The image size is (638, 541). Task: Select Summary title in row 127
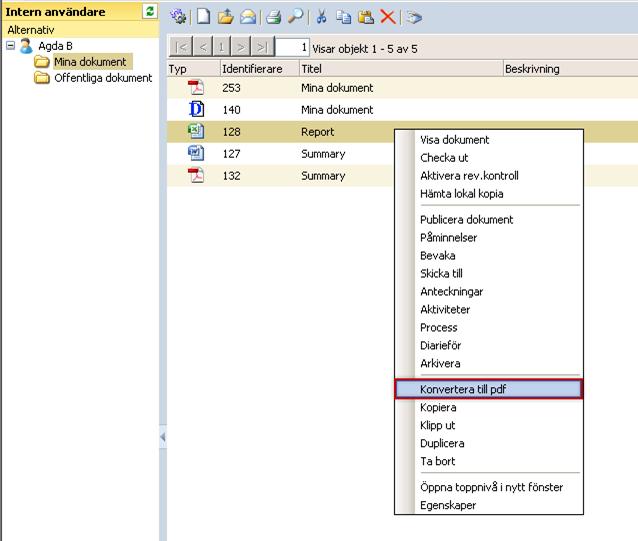click(323, 154)
